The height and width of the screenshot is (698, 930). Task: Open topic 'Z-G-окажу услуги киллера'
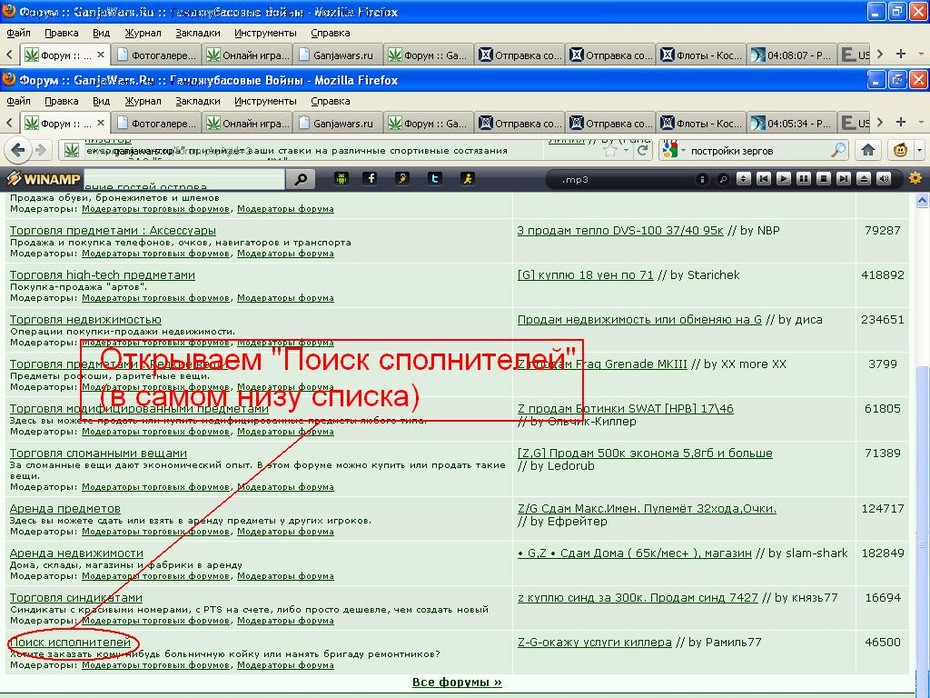click(x=594, y=642)
